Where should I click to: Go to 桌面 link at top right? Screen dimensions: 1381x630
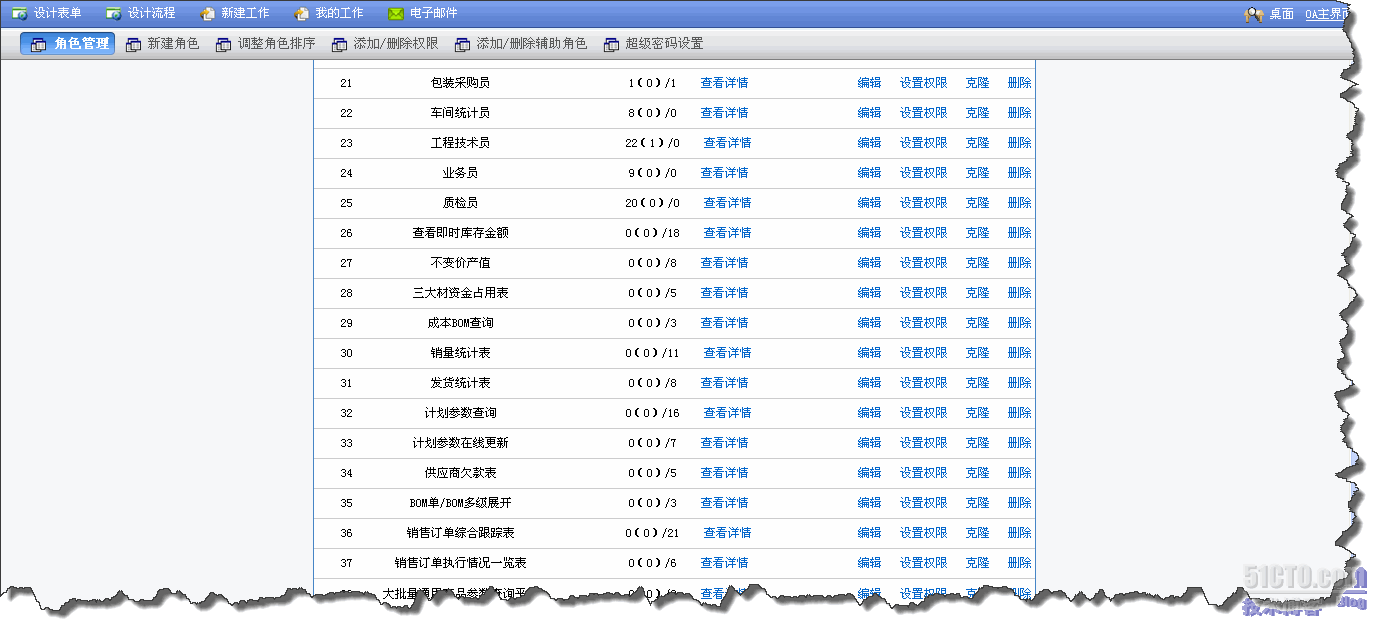point(1282,14)
